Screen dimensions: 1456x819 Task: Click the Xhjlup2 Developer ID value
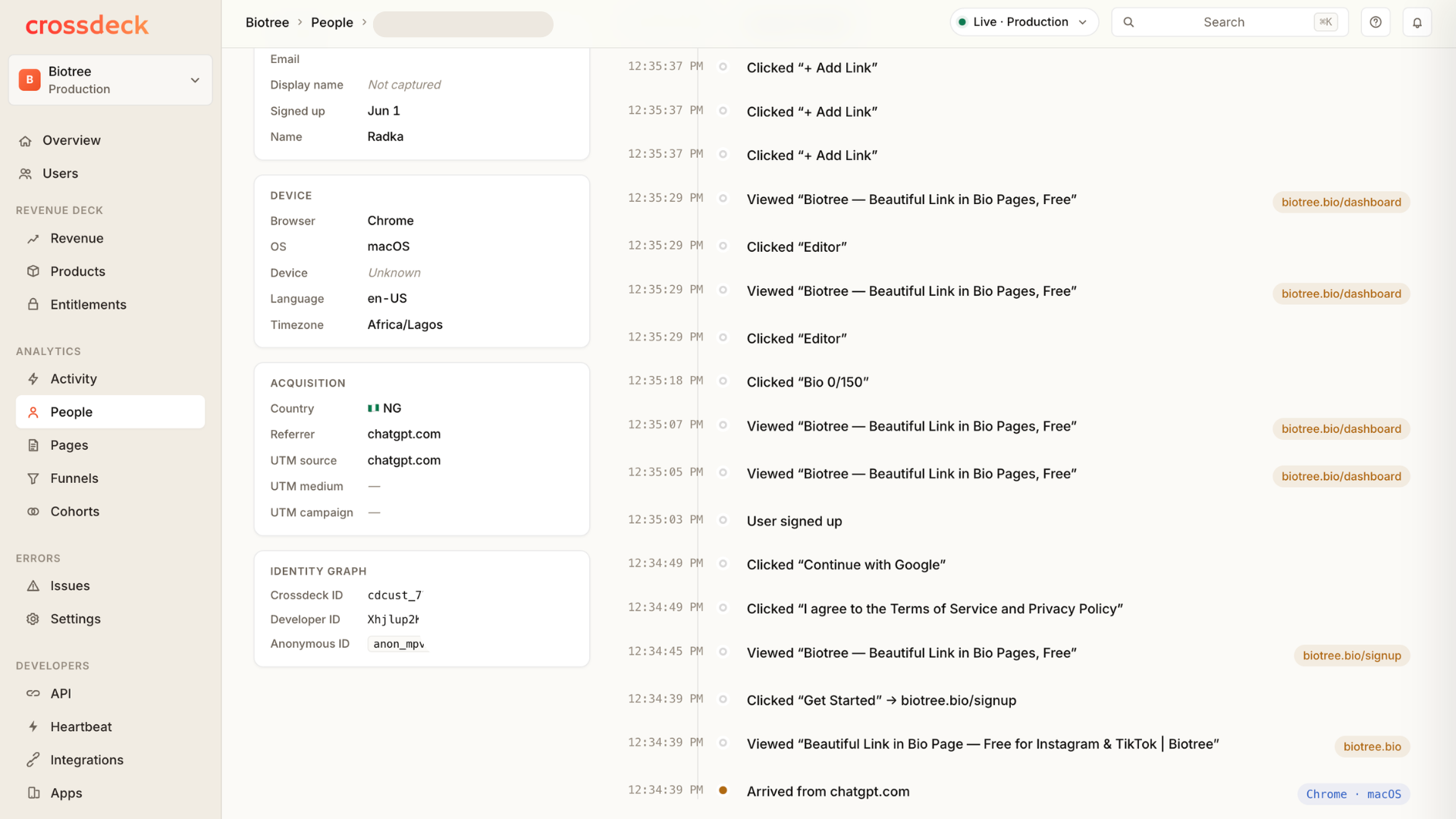[393, 620]
